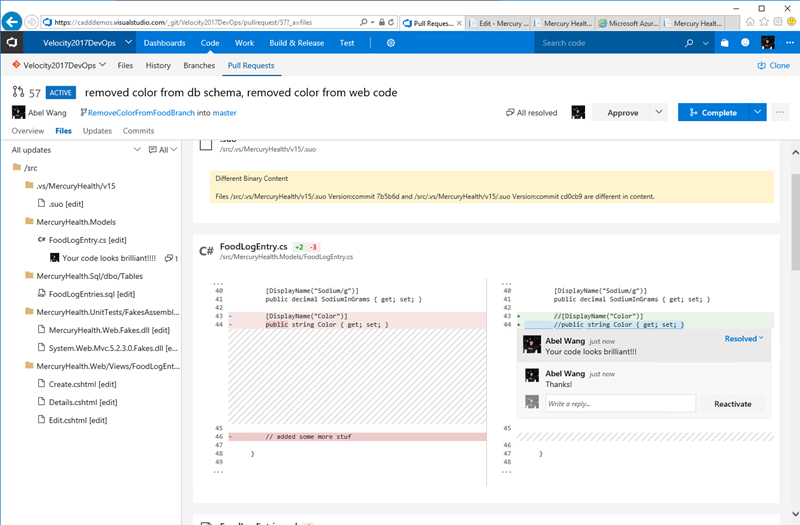Refresh the page with the reload icon
800x525 pixels.
[391, 22]
